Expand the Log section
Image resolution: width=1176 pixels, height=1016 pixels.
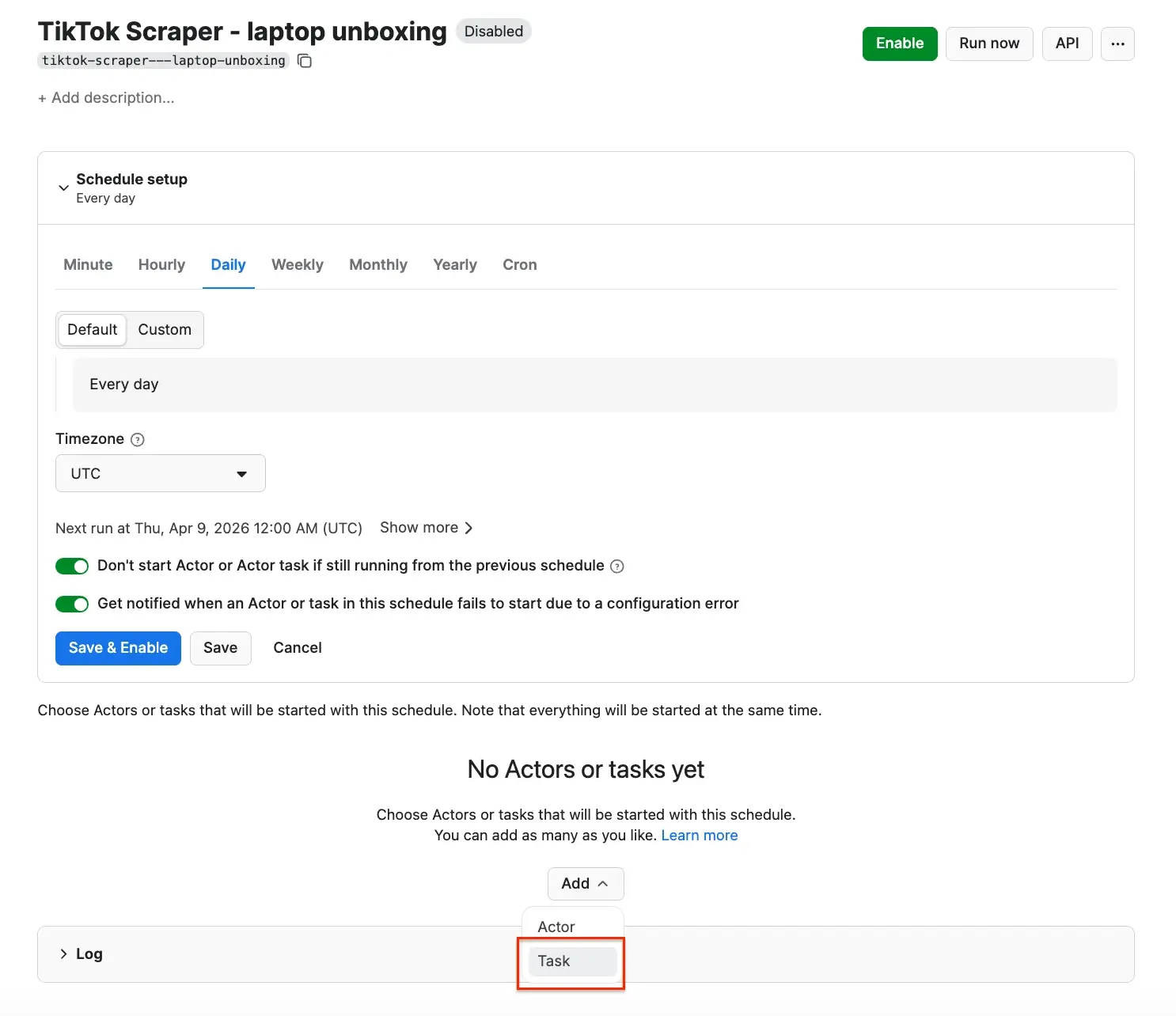point(63,954)
